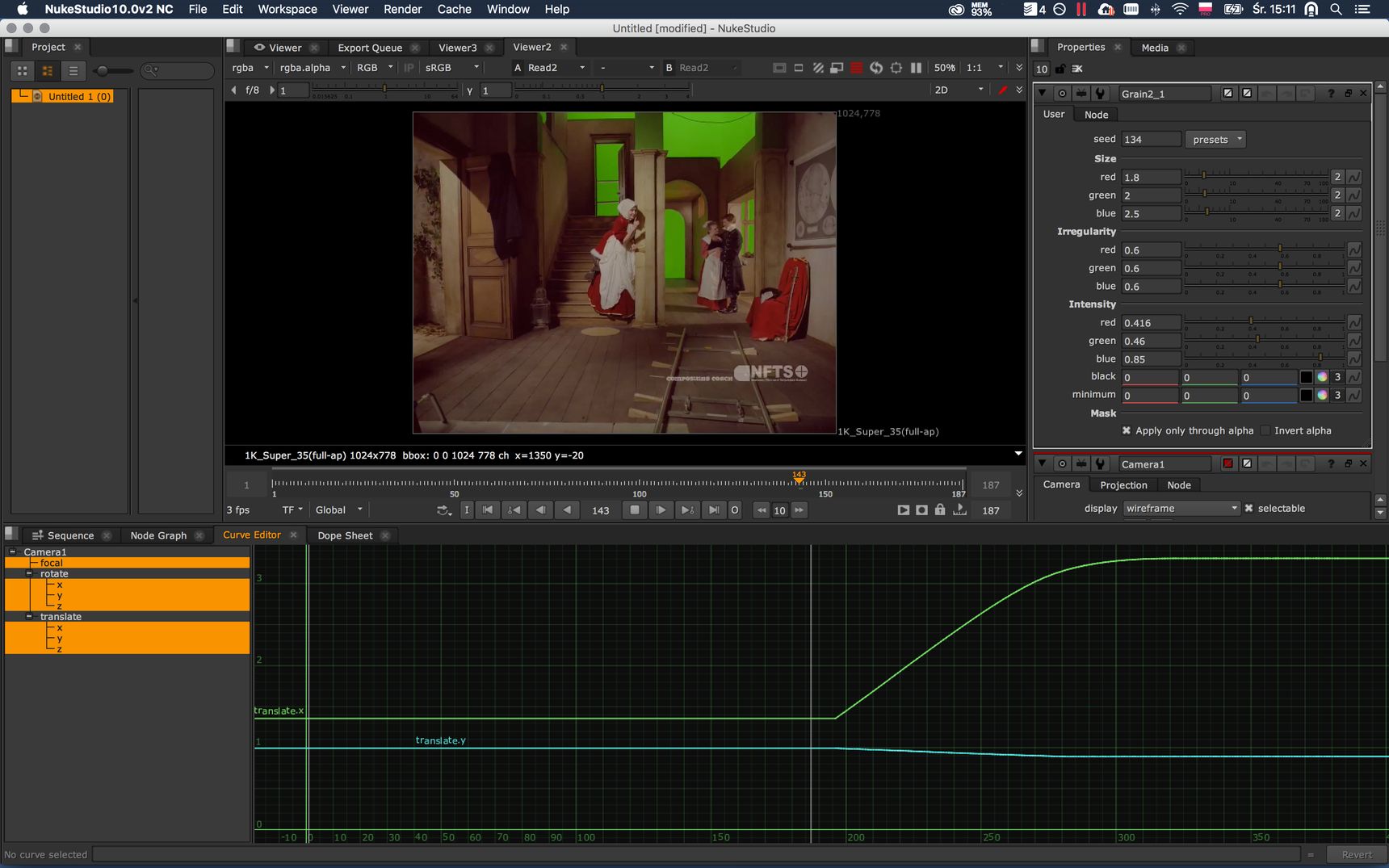Switch to the Dope Sheet tab
The width and height of the screenshot is (1389, 868).
tap(345, 536)
